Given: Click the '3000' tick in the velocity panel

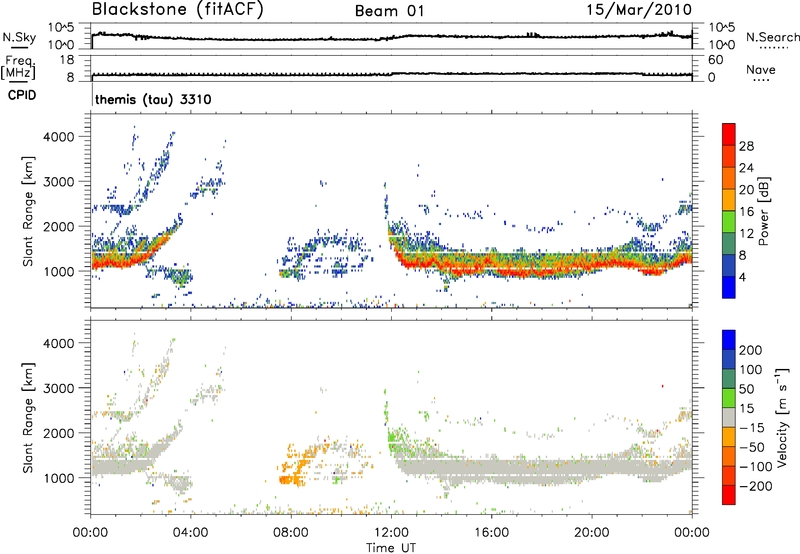Looking at the screenshot, I should tap(59, 388).
